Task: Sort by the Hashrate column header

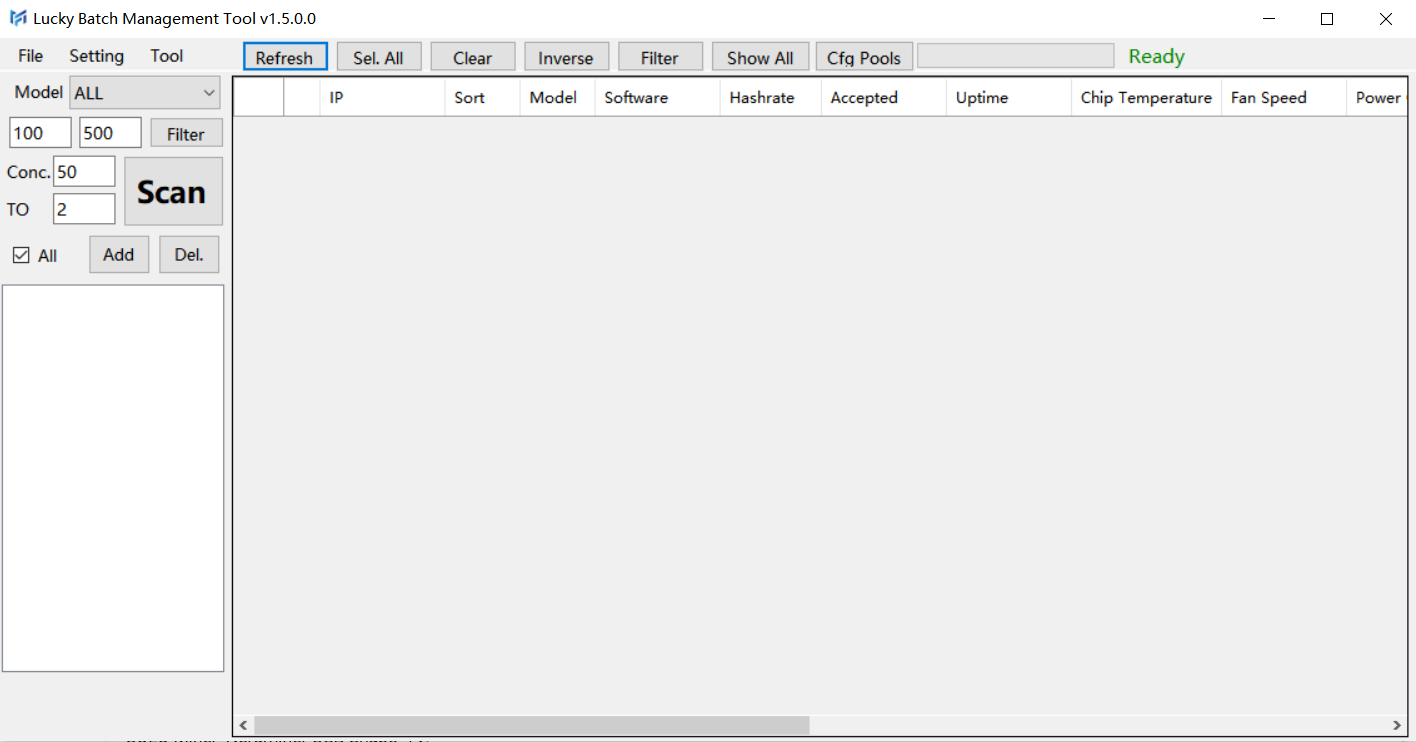Action: 762,98
